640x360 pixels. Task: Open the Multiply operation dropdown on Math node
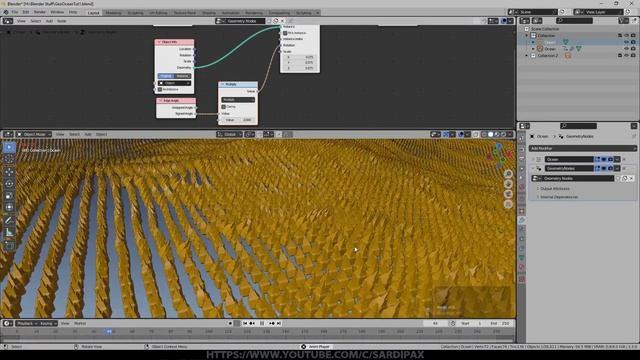(x=238, y=100)
